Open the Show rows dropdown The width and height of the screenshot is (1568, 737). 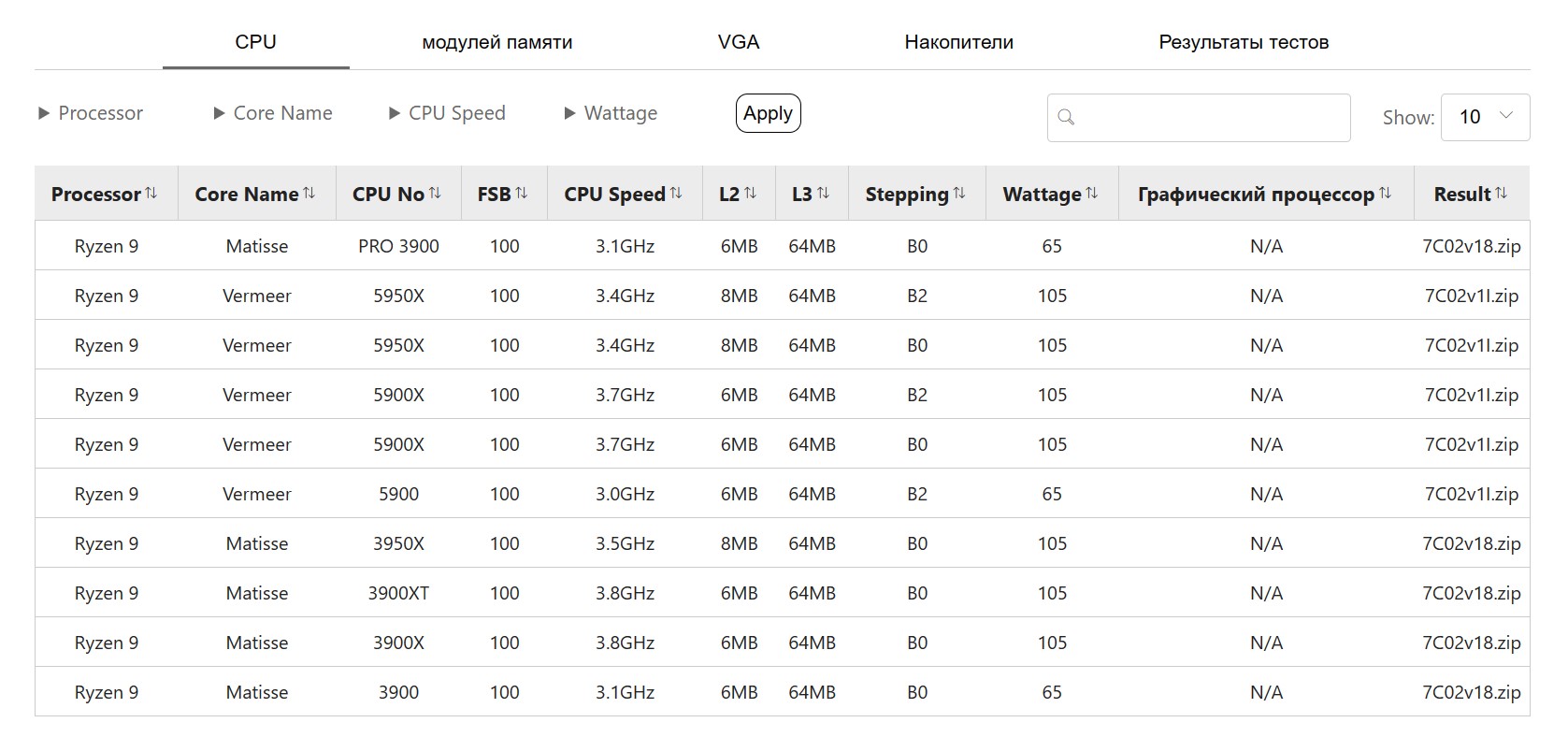click(1486, 117)
